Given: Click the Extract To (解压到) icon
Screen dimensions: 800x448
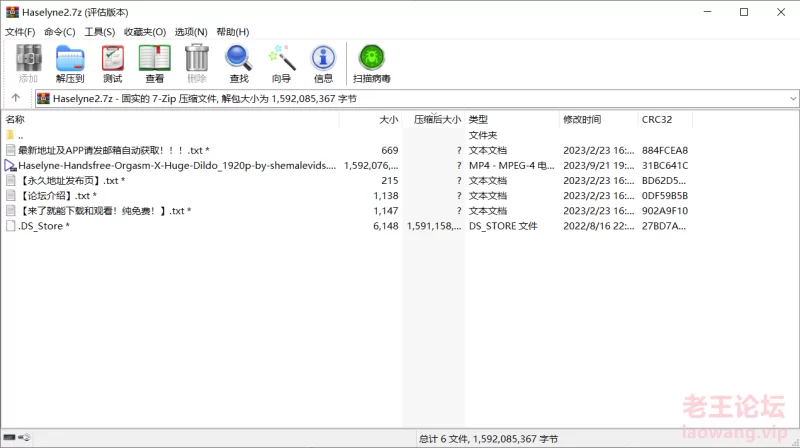Looking at the screenshot, I should click(70, 58).
